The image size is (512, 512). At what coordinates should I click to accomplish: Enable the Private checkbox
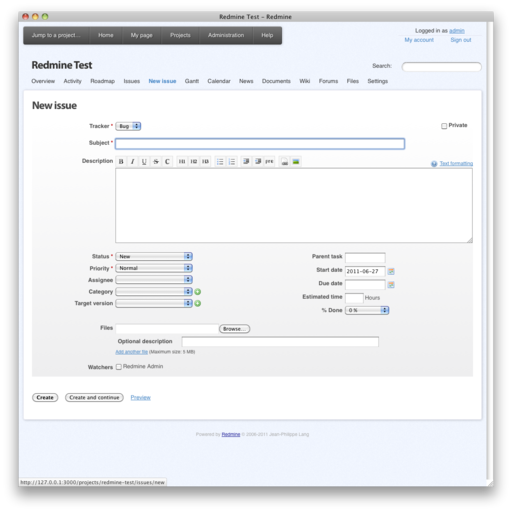click(444, 126)
